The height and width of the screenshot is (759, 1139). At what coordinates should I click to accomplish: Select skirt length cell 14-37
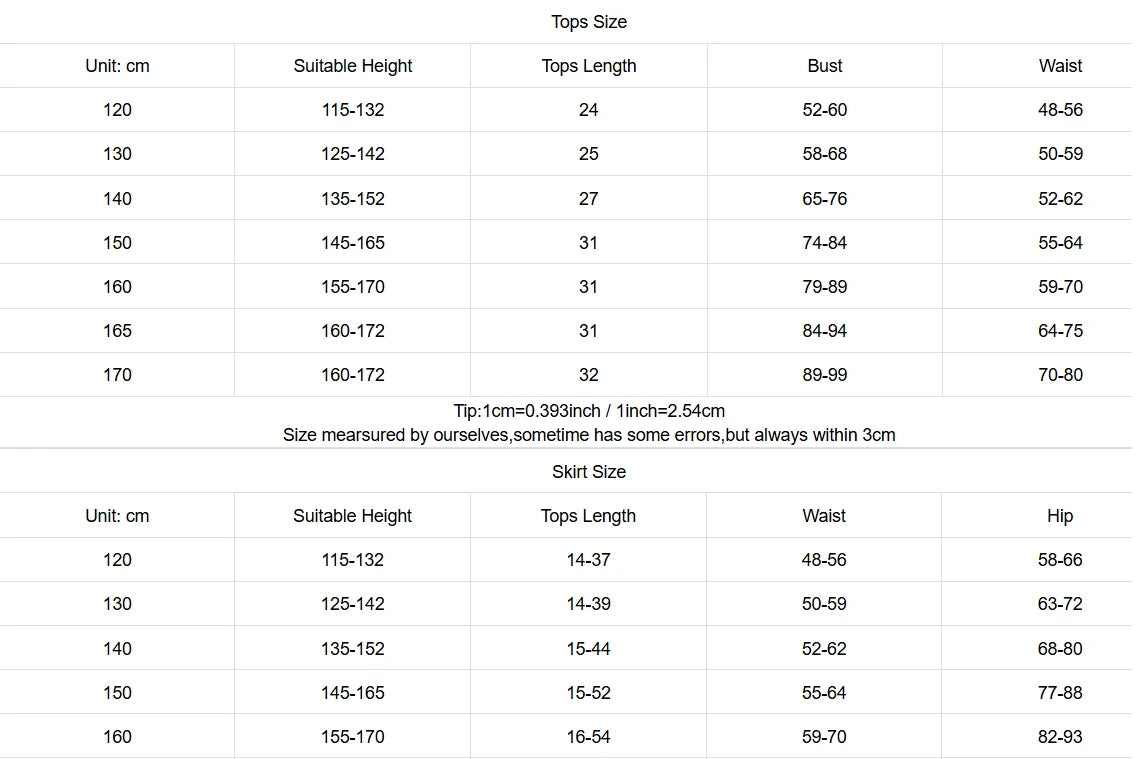click(589, 560)
